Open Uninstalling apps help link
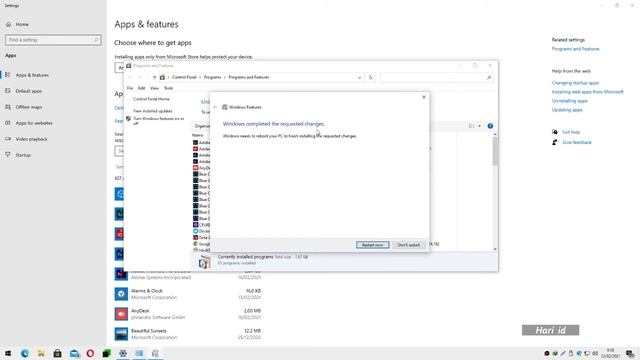640x360 pixels. (569, 101)
